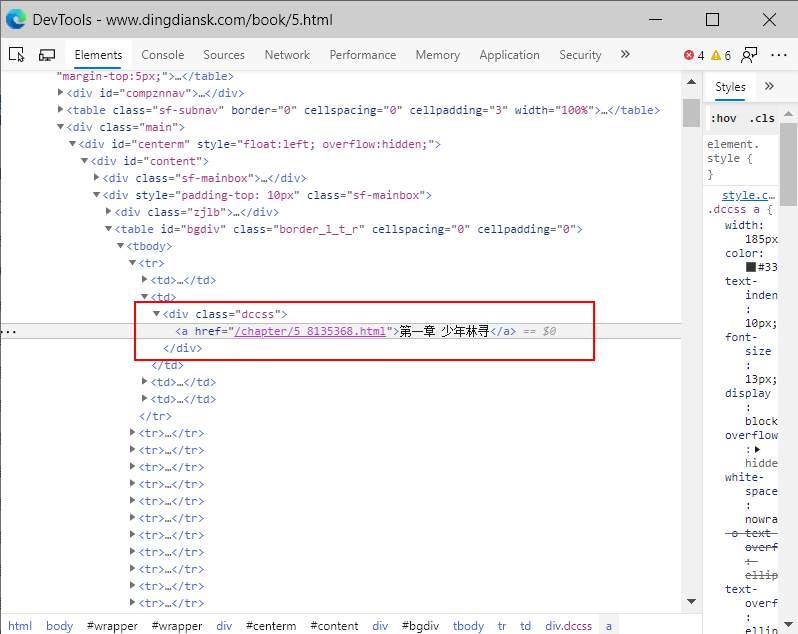Click the ellipsis beside the selected row
The width and height of the screenshot is (798, 634).
[9, 331]
